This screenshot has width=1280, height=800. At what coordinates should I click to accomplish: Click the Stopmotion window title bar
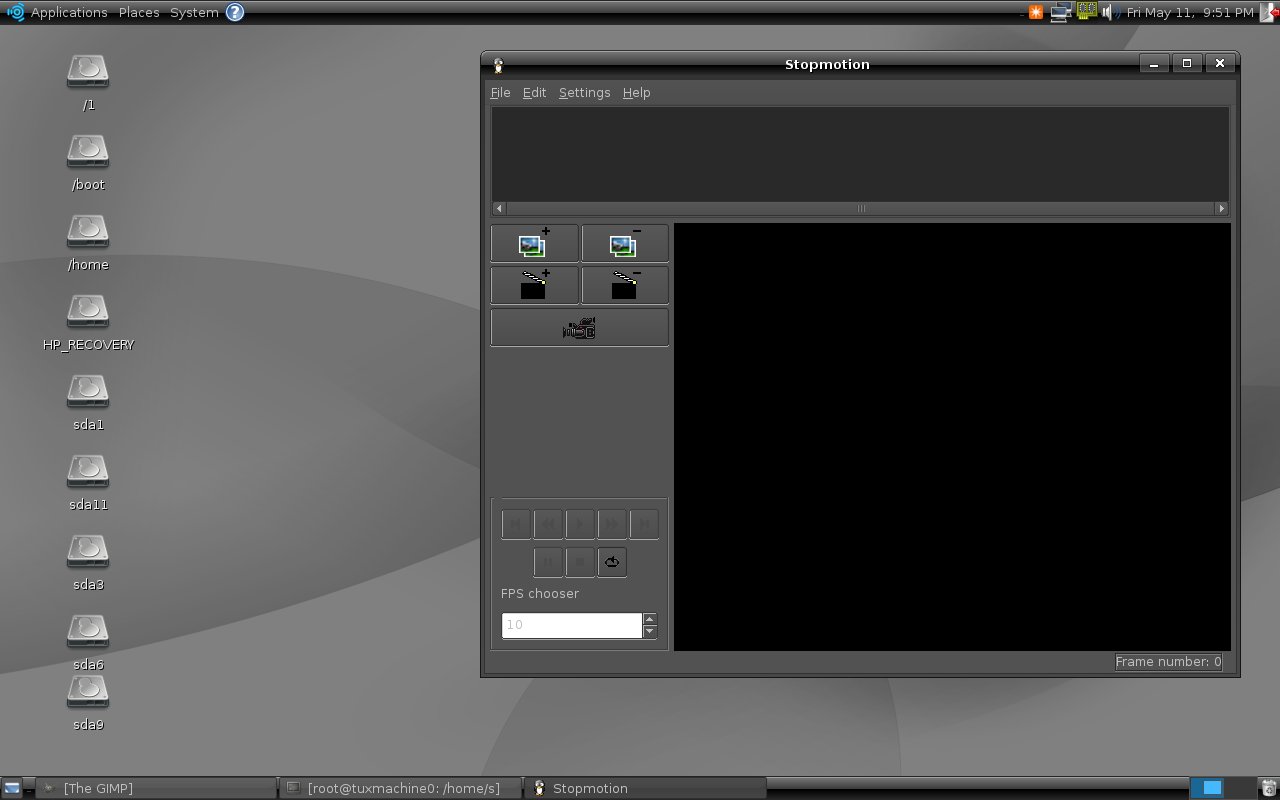pos(827,65)
